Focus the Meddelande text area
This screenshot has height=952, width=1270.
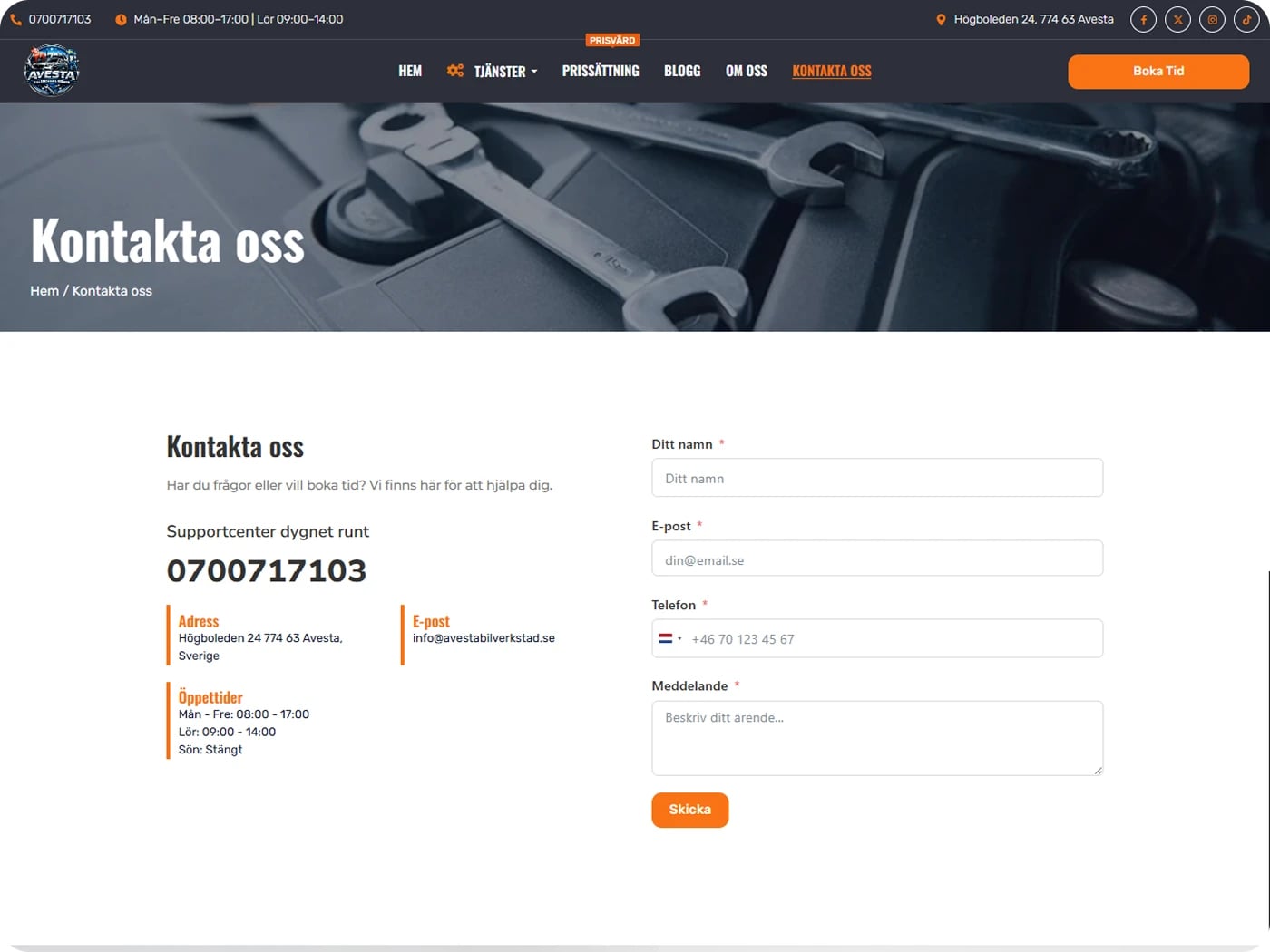pos(877,738)
